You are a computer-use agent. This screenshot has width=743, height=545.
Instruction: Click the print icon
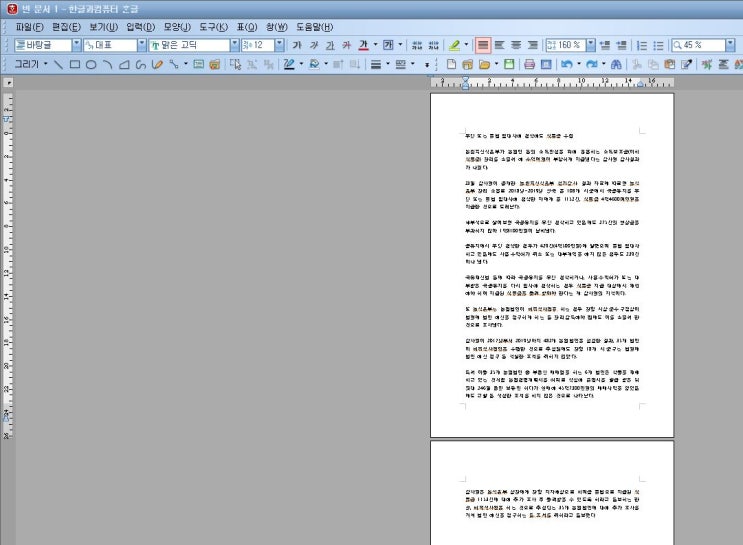point(529,64)
